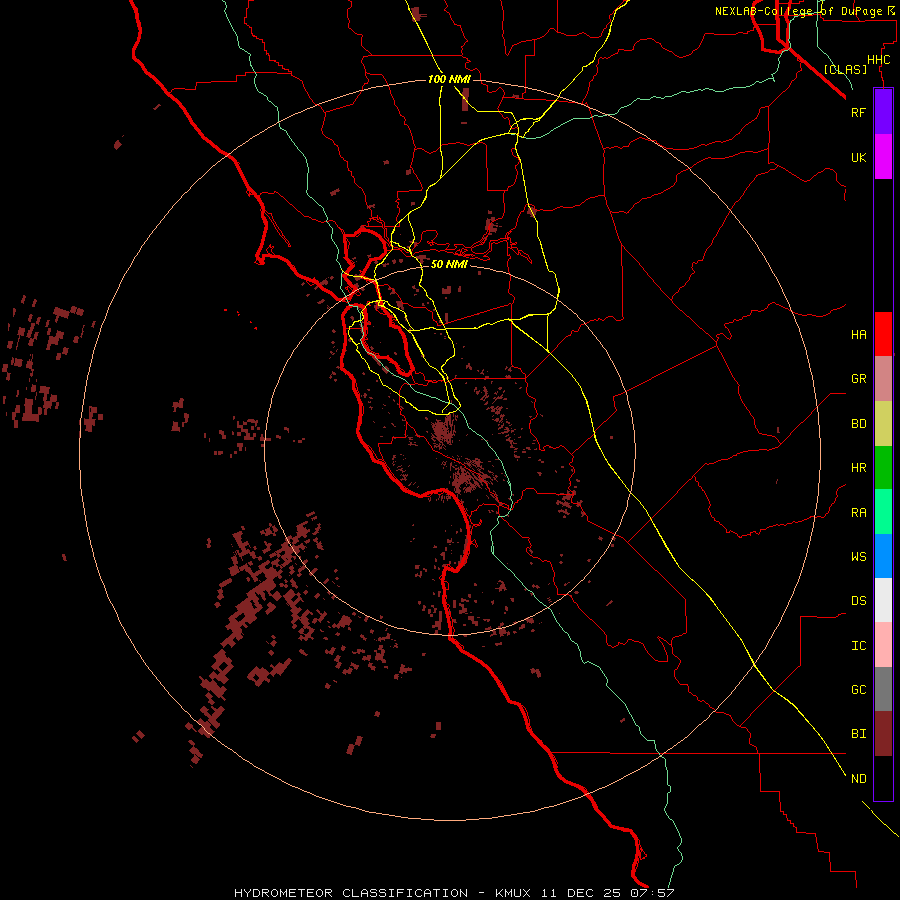Click the 'WS' legend label
Screen dimensions: 900x900
pyautogui.click(x=858, y=557)
